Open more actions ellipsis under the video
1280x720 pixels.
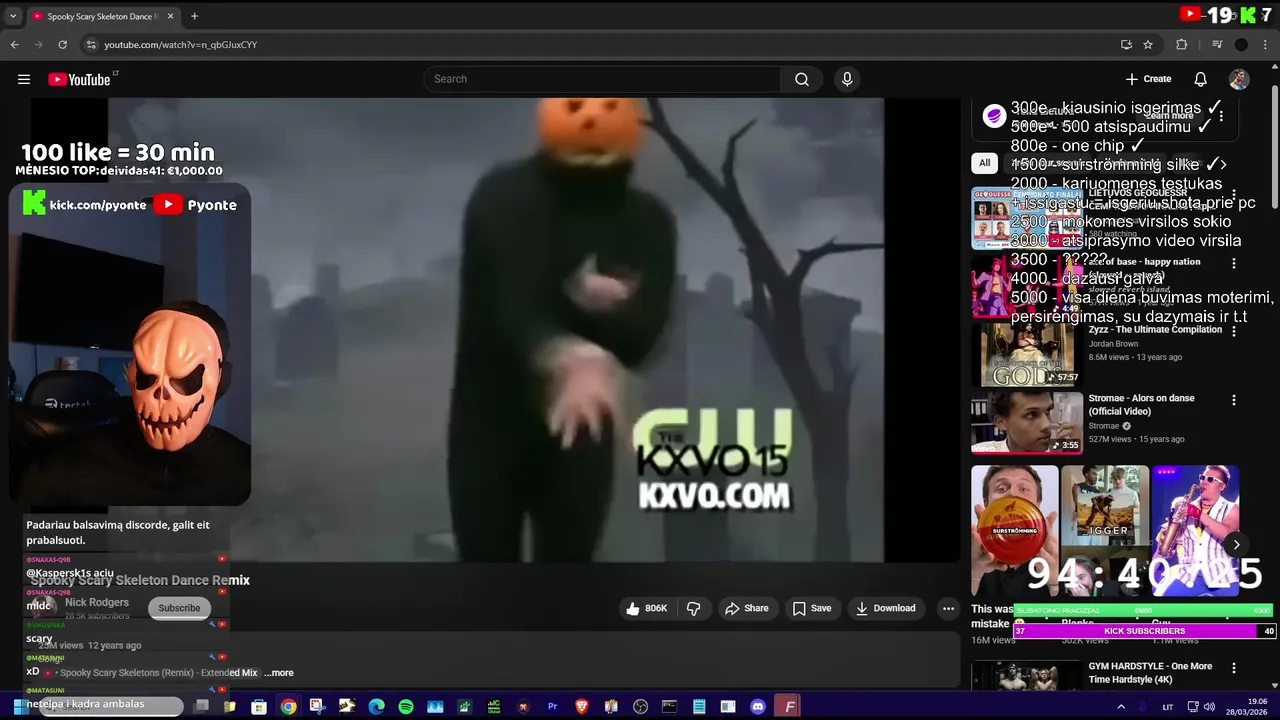pos(948,608)
